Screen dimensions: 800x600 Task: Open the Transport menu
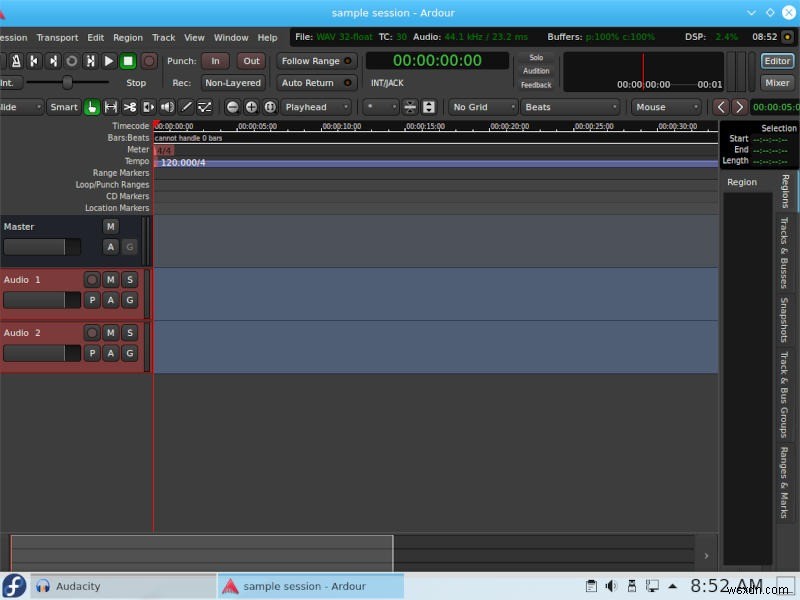point(57,38)
